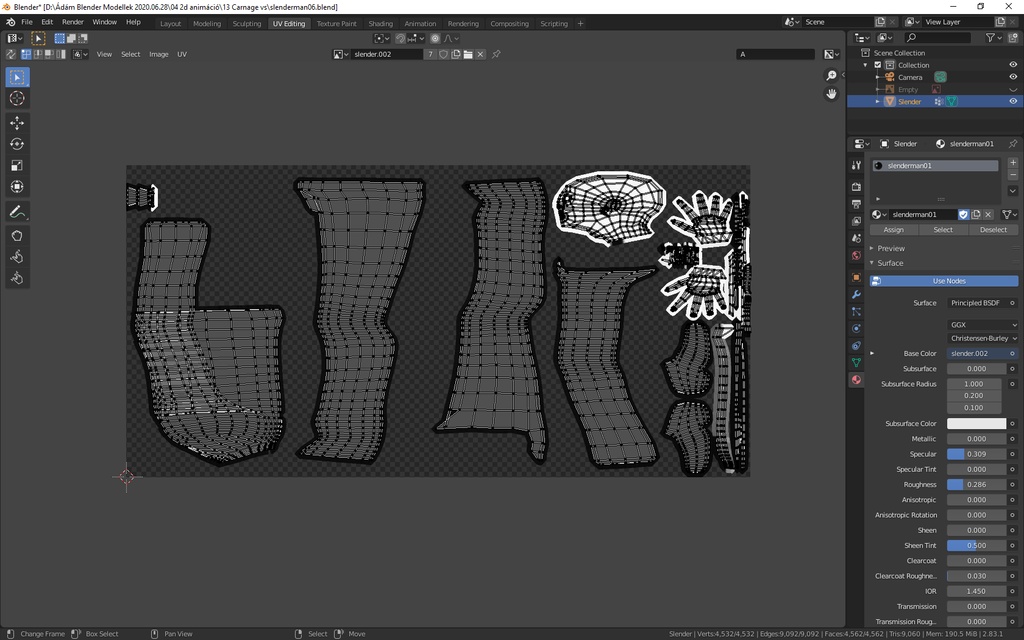Select the Scale tool in UV editor
This screenshot has height=640, width=1024.
[x=17, y=165]
